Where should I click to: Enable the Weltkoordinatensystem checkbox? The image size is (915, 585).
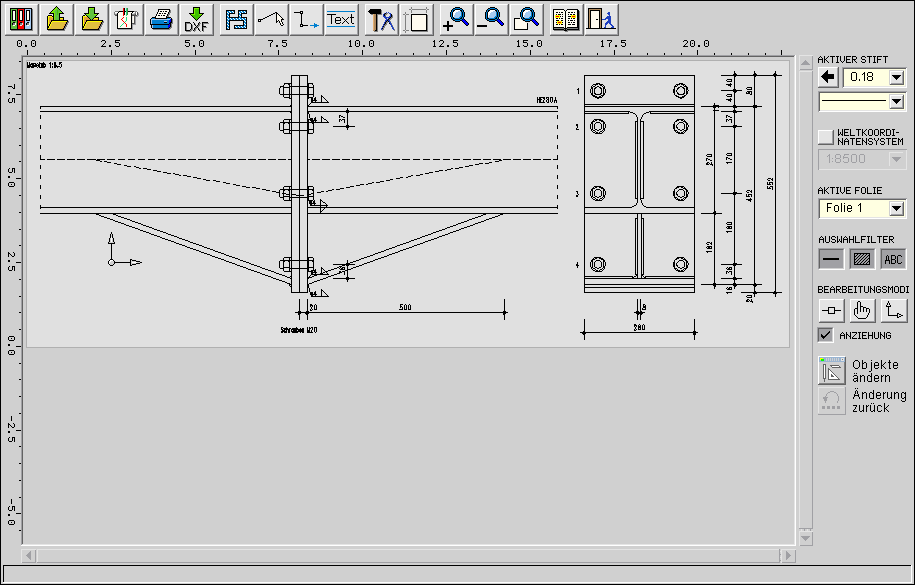point(825,136)
